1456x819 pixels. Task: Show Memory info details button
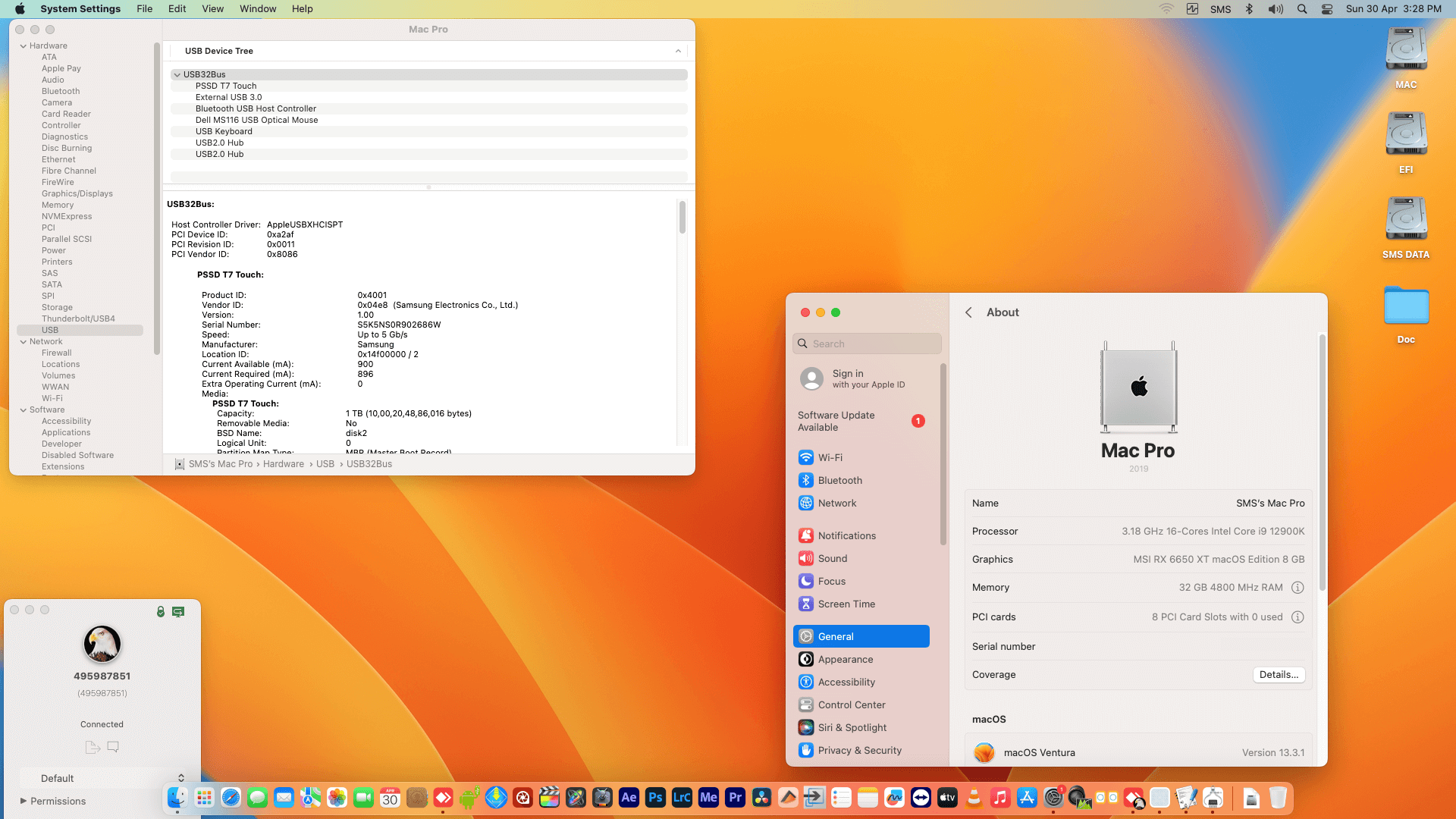coord(1298,588)
